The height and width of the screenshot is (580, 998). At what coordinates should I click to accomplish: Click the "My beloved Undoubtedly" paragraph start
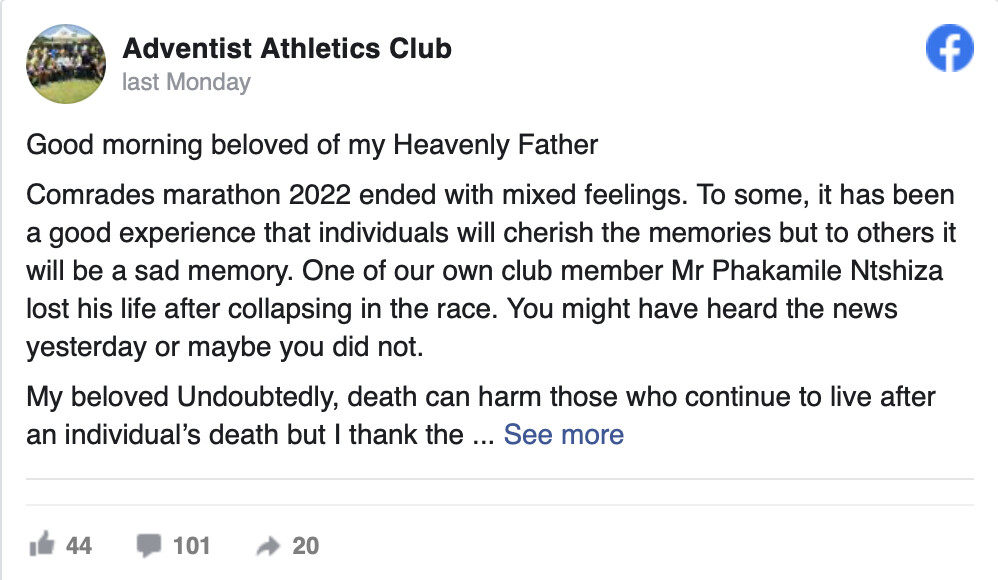coord(185,397)
